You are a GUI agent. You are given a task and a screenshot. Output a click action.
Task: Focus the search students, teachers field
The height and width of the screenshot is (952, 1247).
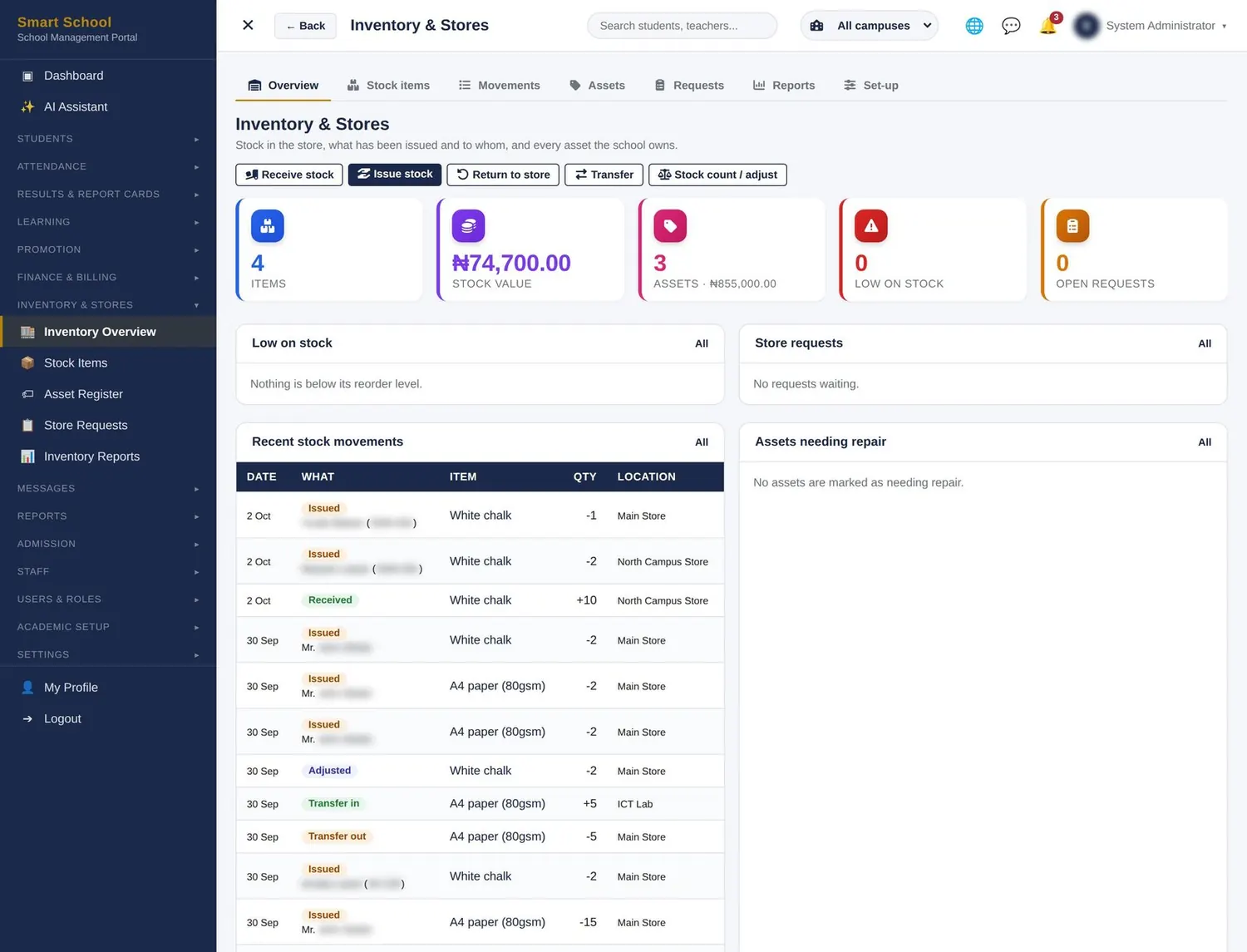(x=683, y=26)
